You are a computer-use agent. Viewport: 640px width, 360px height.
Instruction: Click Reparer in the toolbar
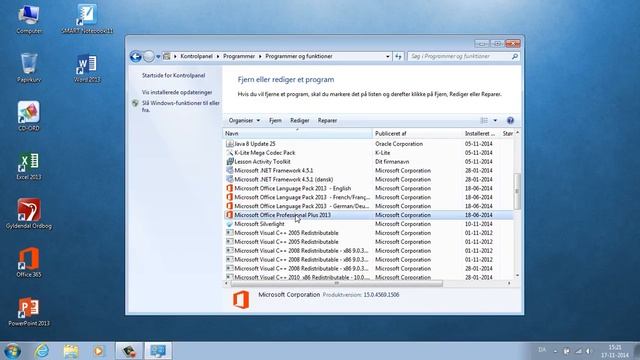[327, 120]
